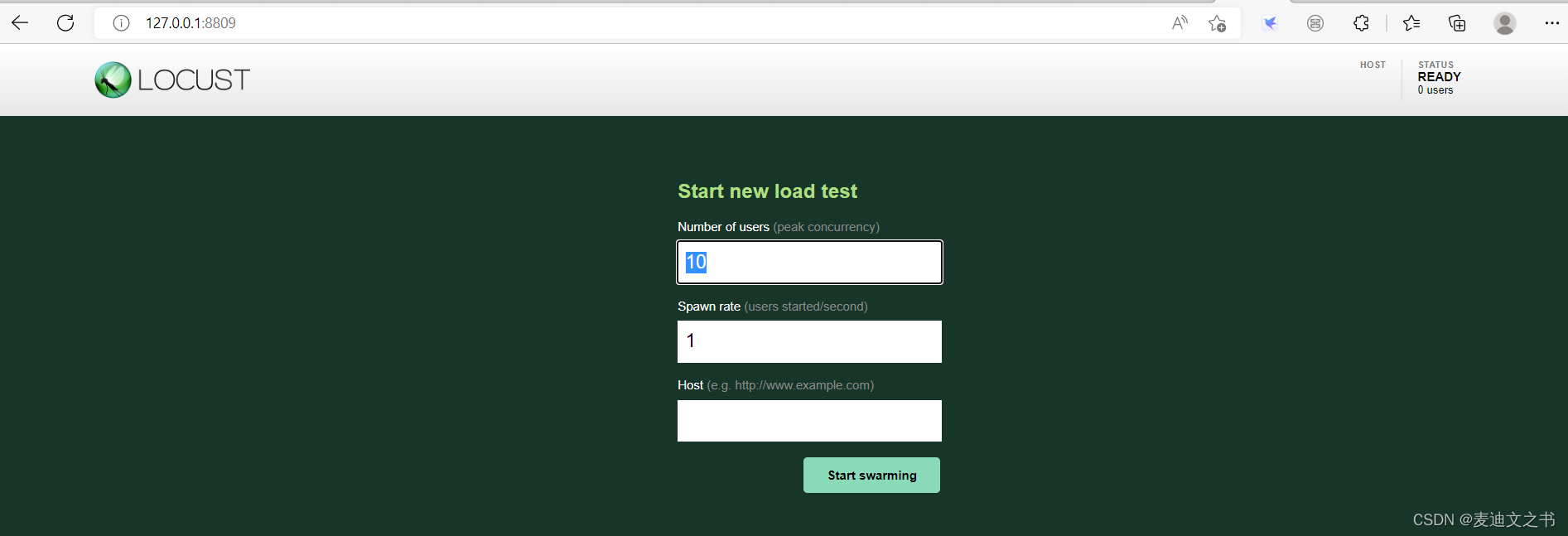Click the read aloud icon
Viewport: 1568px width, 536px height.
pos(1180,23)
